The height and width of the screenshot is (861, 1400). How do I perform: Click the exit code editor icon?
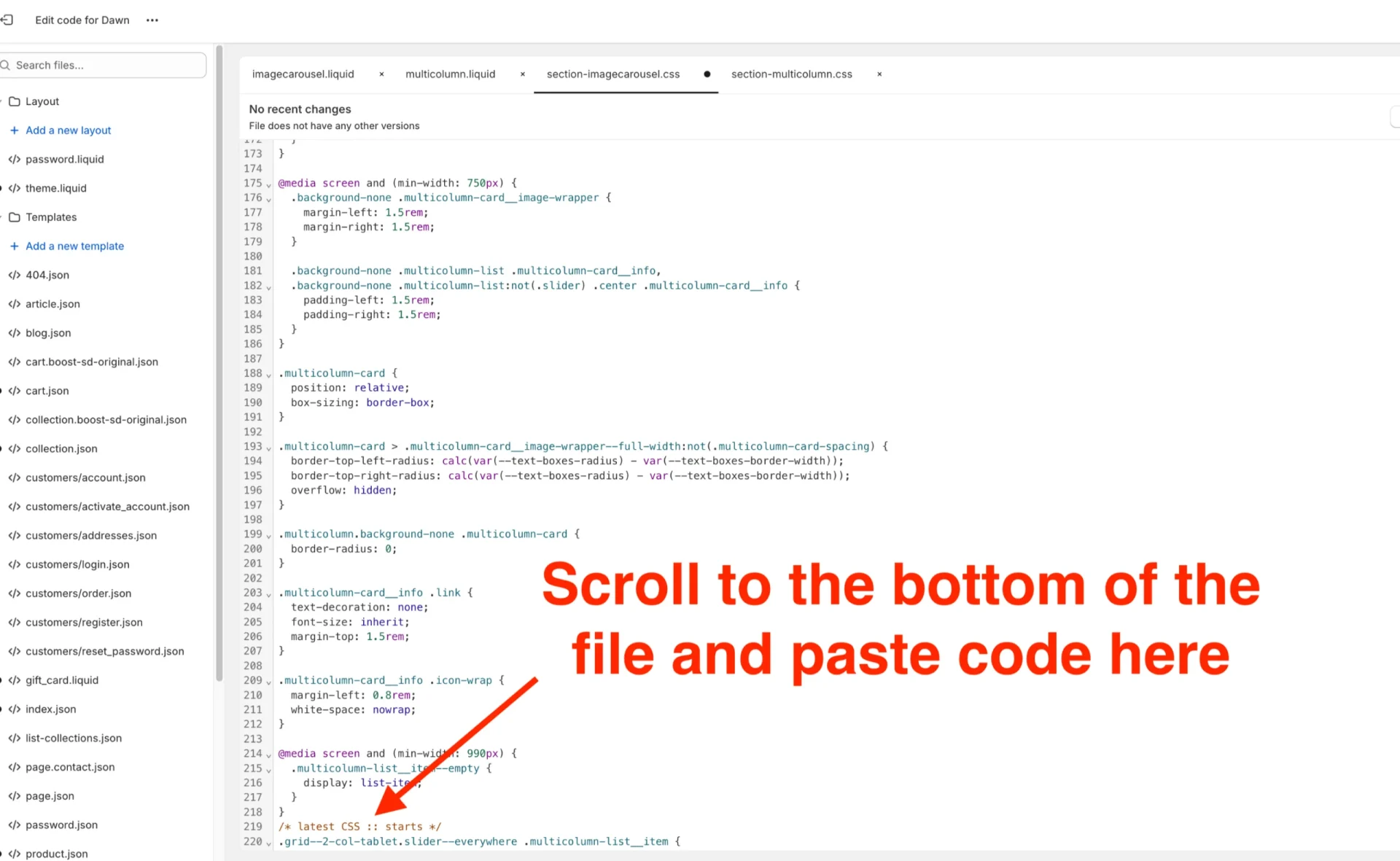(x=8, y=20)
